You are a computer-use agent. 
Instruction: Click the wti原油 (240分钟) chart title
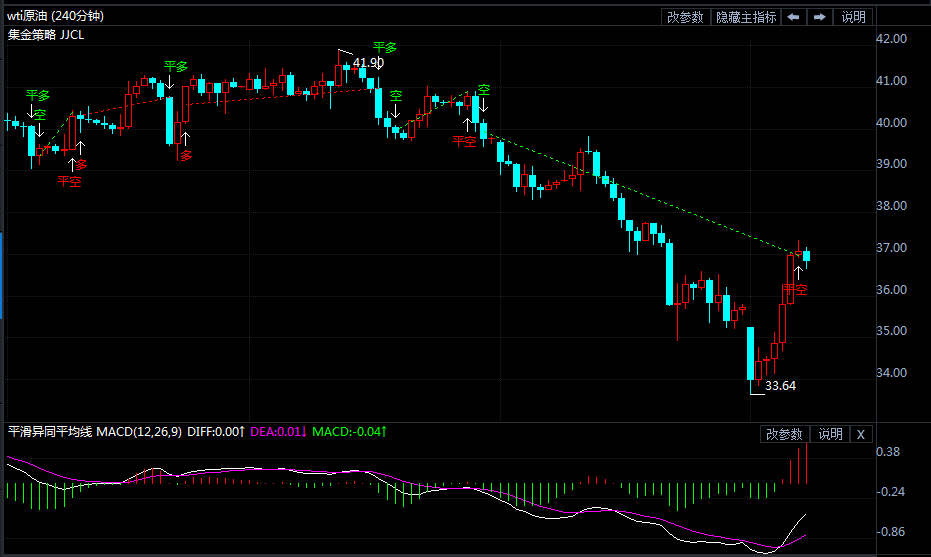55,17
